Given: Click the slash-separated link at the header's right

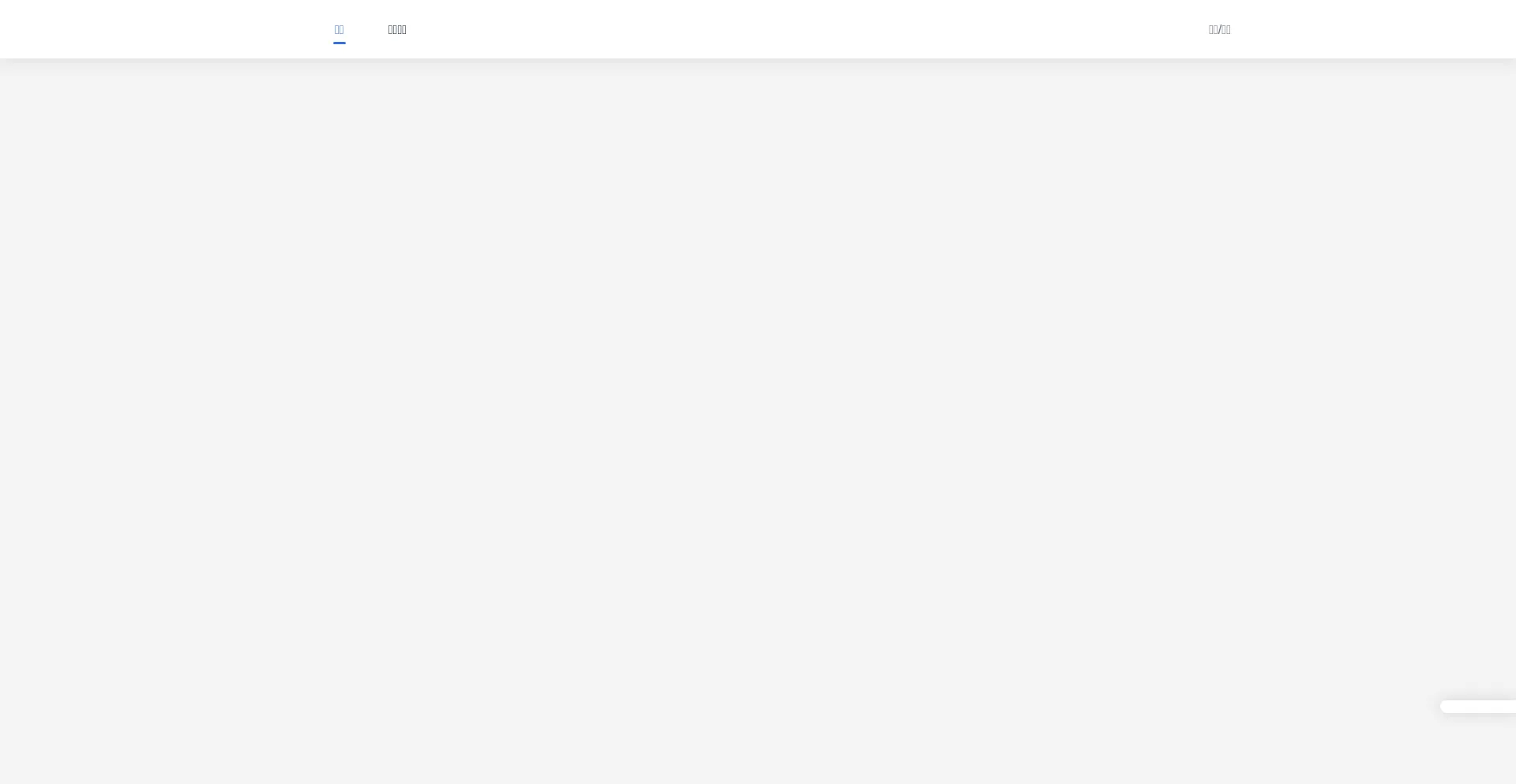Looking at the screenshot, I should click(1219, 30).
